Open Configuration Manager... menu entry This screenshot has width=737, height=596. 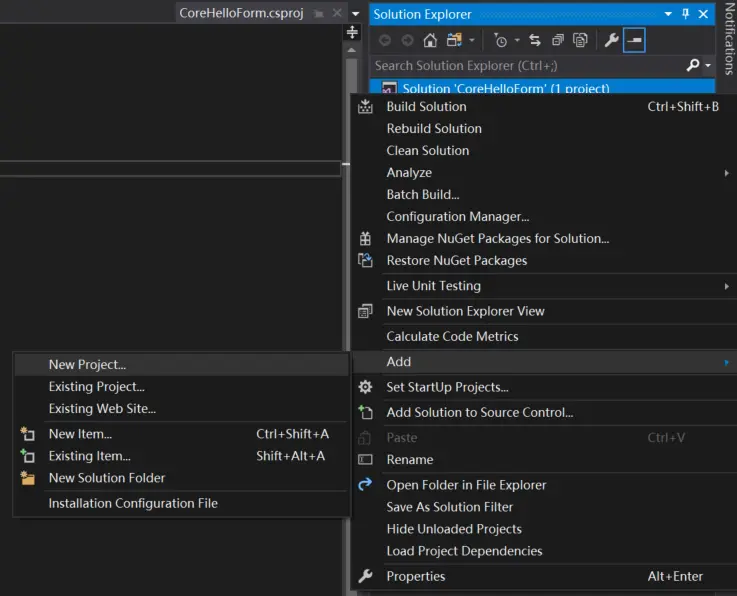pos(544,217)
